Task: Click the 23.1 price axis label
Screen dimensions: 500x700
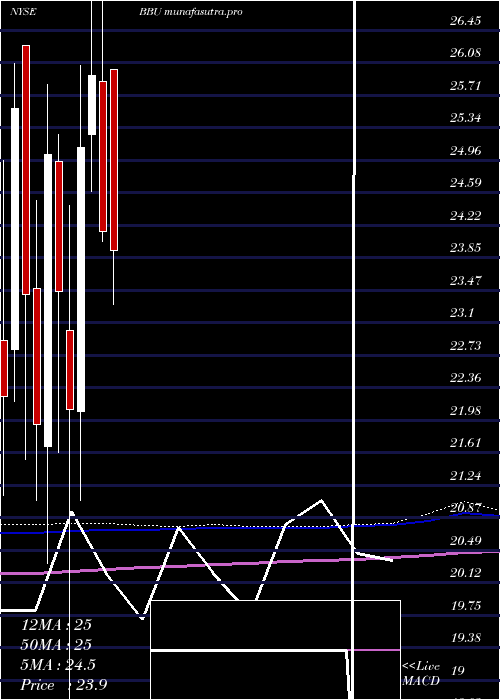Action: [x=462, y=313]
